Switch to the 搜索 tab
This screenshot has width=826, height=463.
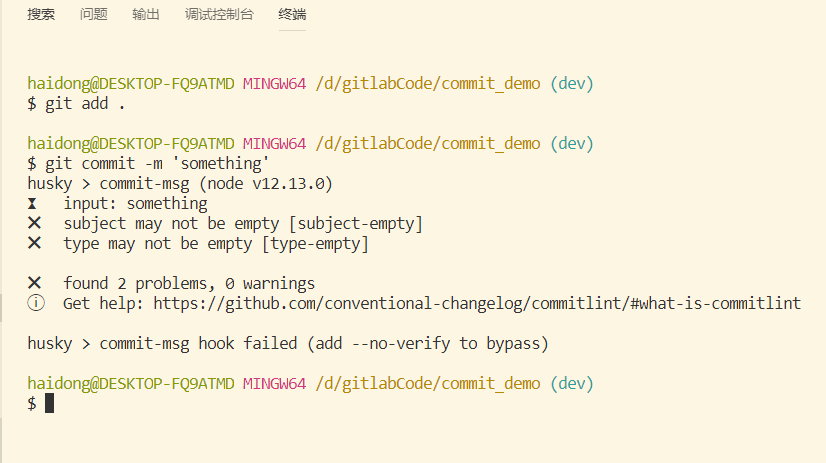tap(41, 14)
